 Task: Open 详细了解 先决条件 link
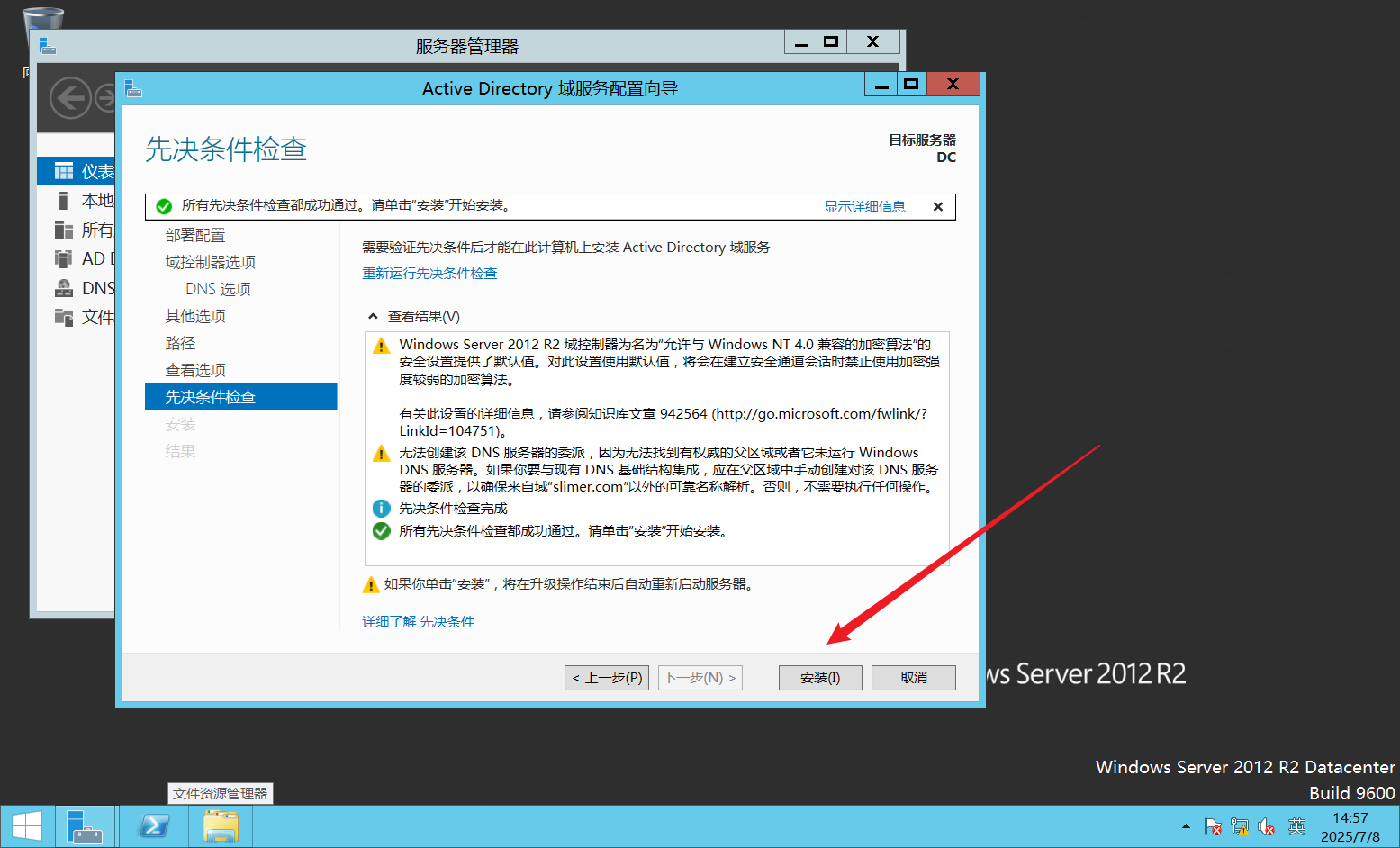(x=418, y=622)
